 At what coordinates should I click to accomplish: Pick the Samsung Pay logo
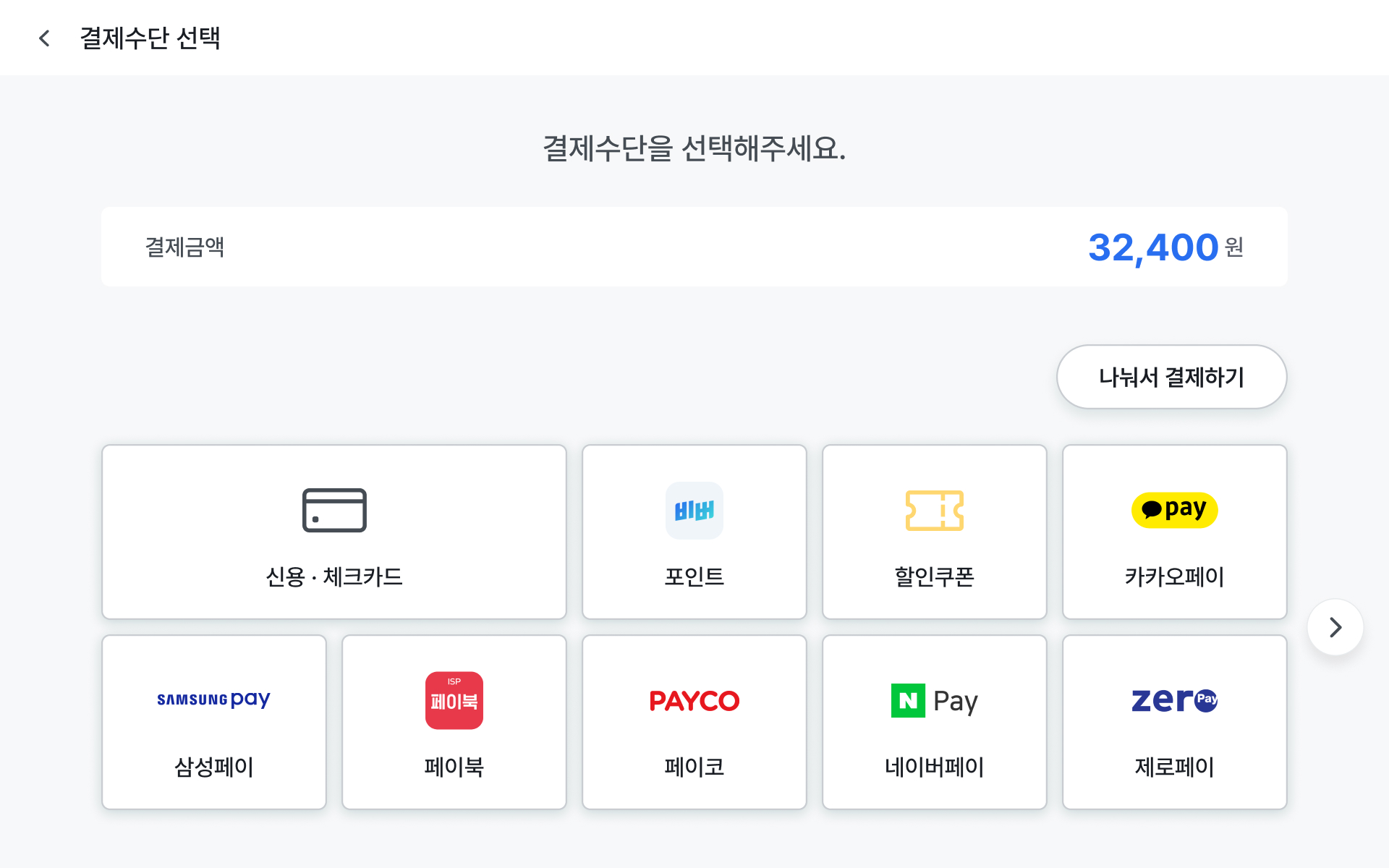tap(213, 699)
